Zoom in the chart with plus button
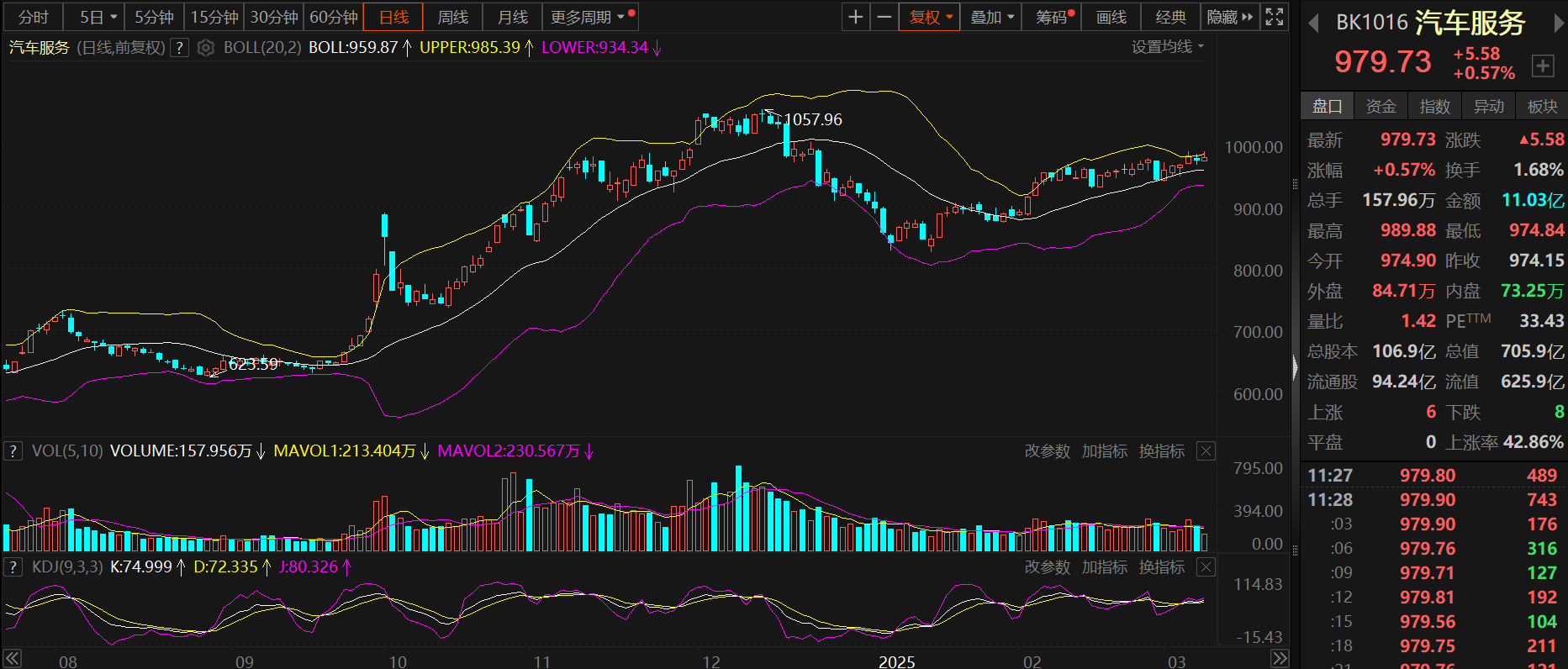The height and width of the screenshot is (669, 1568). 856,17
